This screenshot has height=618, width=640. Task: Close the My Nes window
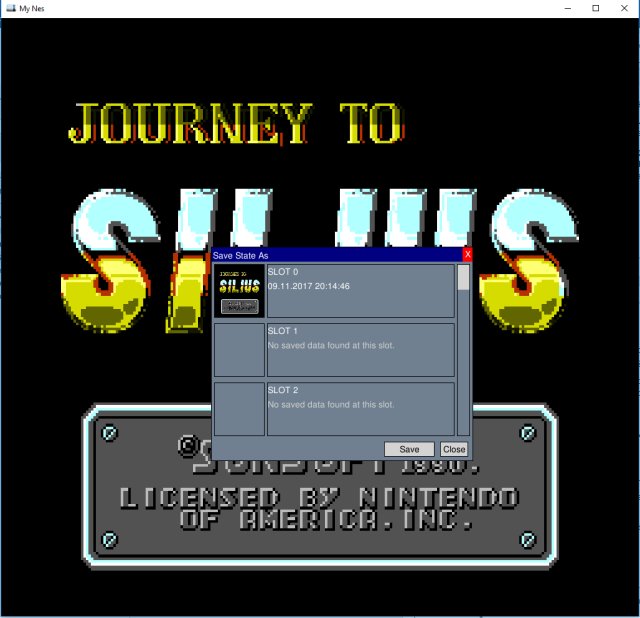tap(624, 9)
